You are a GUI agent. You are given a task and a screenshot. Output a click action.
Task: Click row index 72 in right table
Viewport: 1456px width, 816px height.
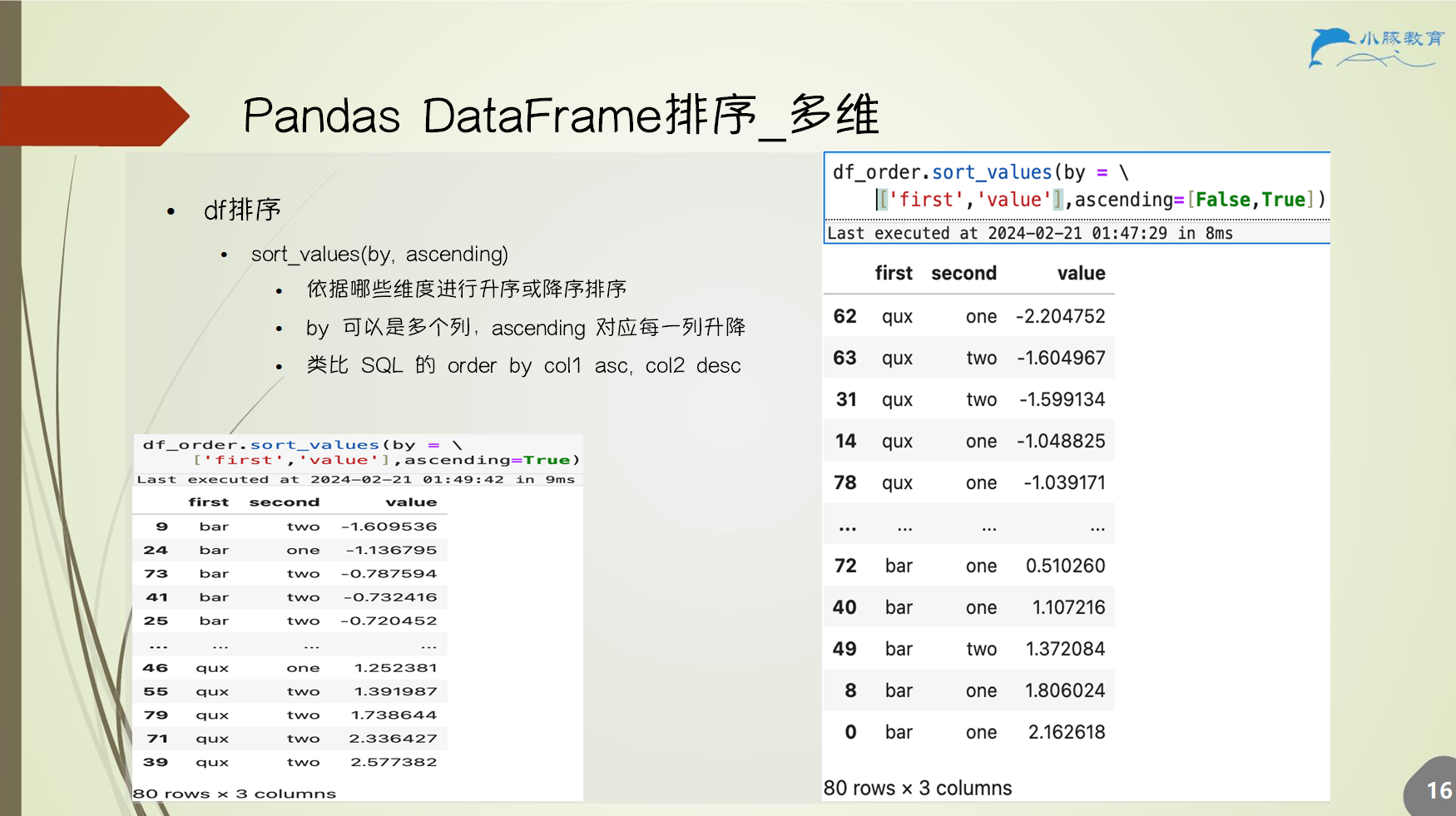[x=845, y=566]
